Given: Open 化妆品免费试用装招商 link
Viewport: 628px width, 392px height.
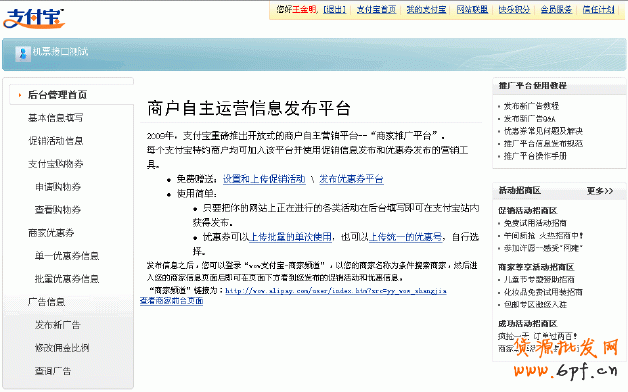Looking at the screenshot, I should coord(543,292).
